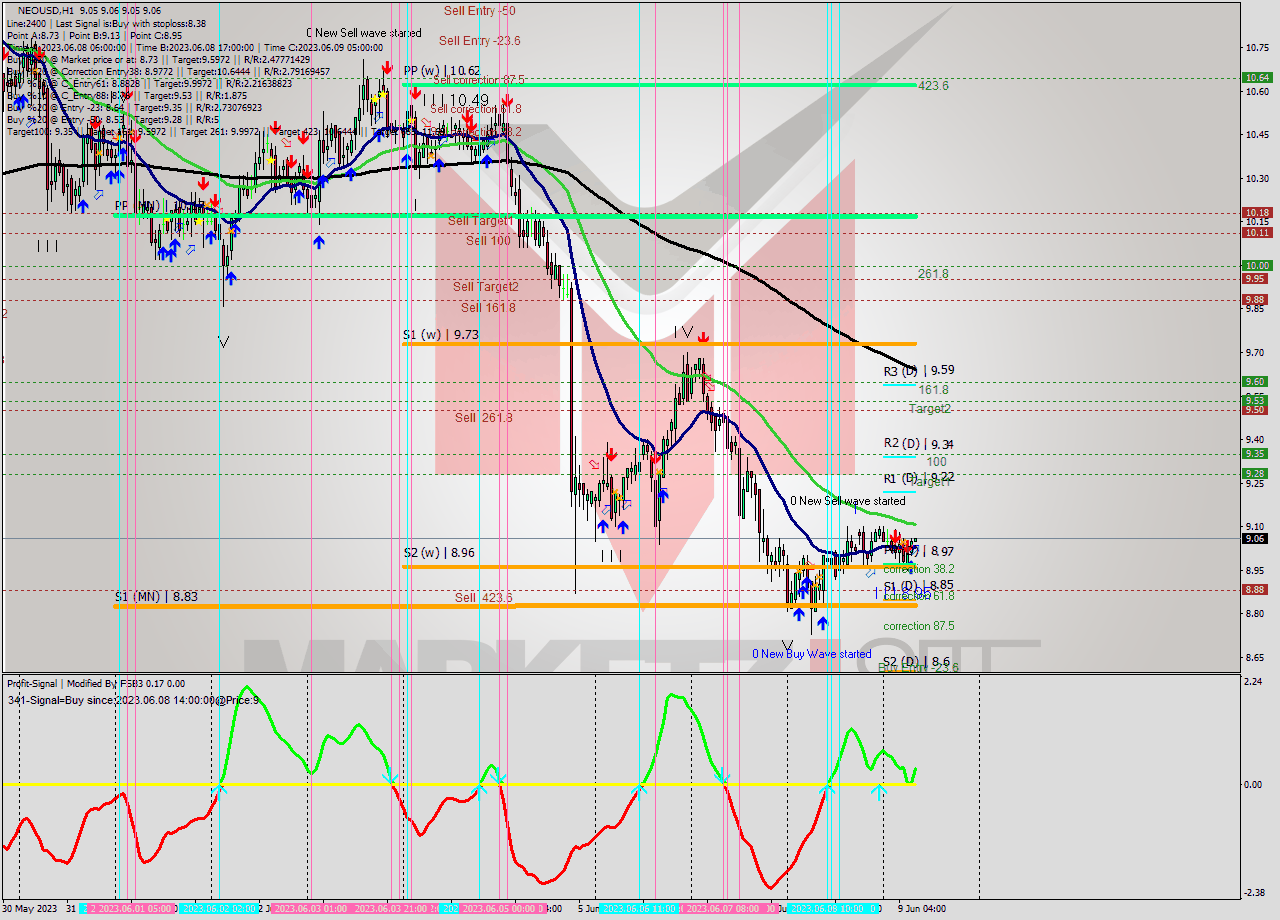Click the red 10.18 price tag
The height and width of the screenshot is (920, 1280).
[1256, 212]
